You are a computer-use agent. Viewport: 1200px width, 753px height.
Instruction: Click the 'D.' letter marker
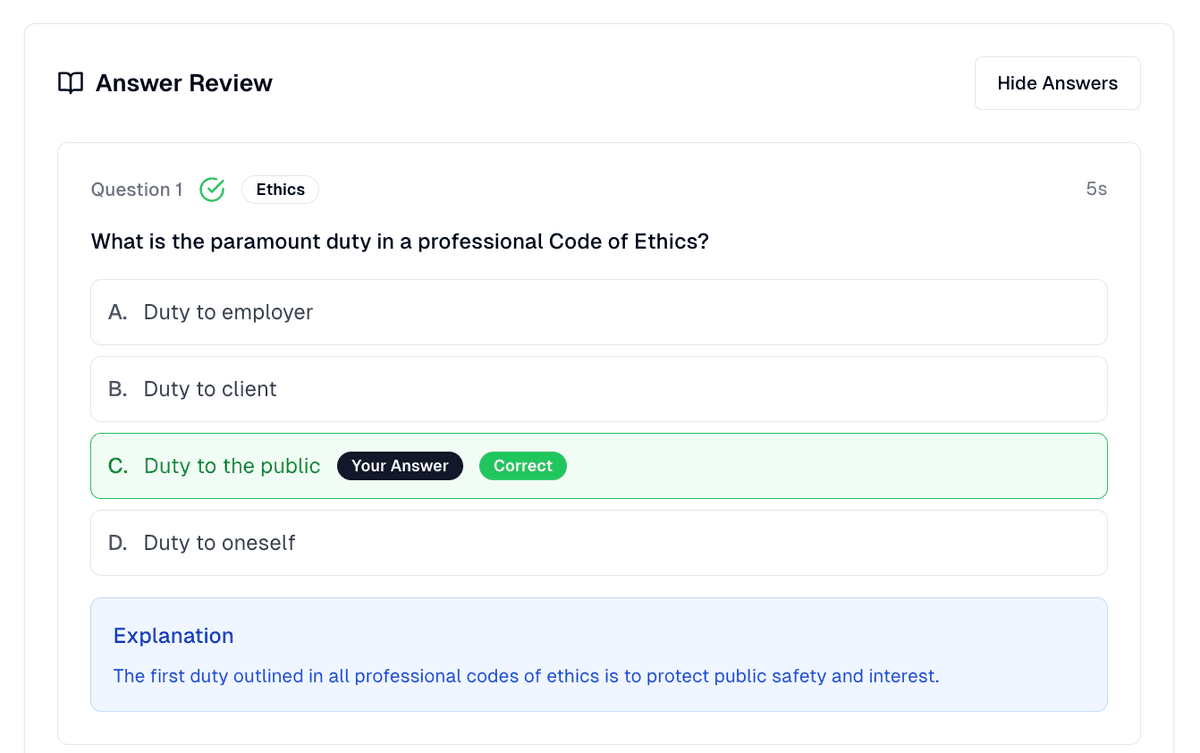click(118, 543)
